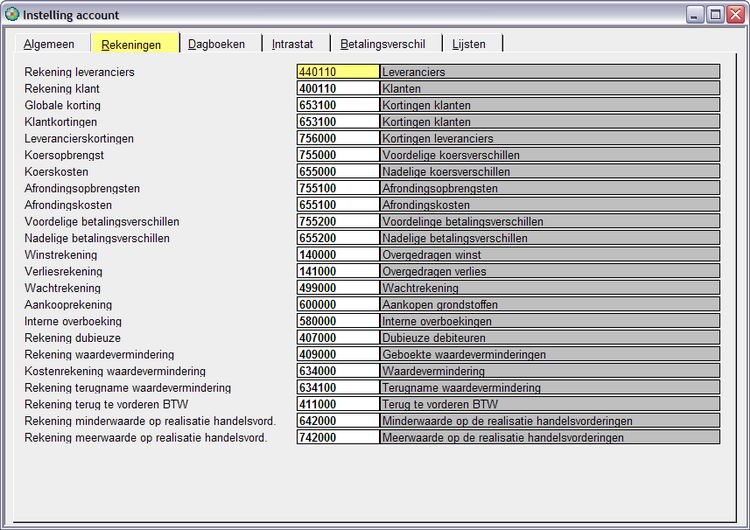Click the Winstrekening field 140000

[337, 255]
